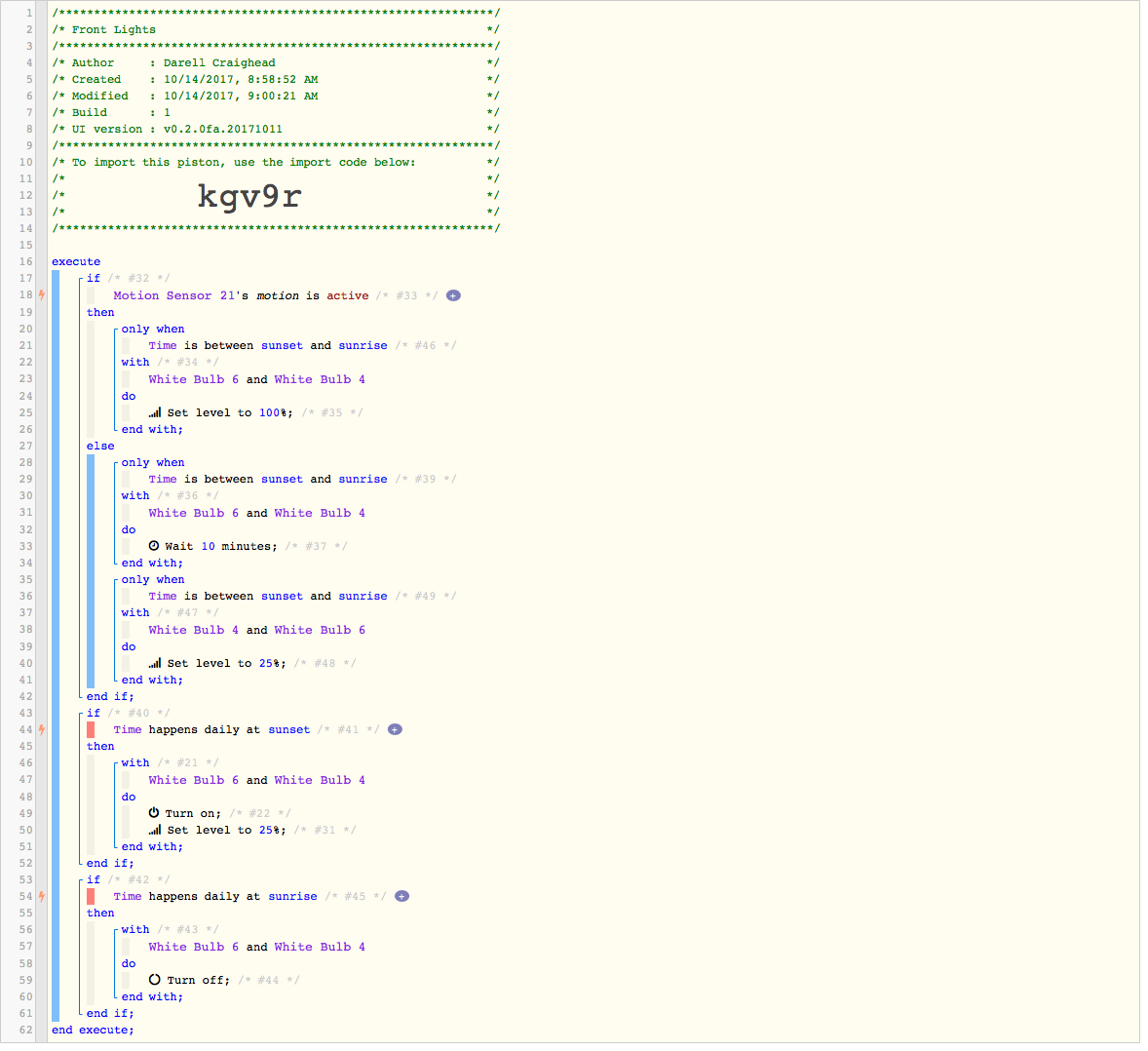The image size is (1148, 1051).
Task: Click the then keyword on line 19
Action: pos(100,313)
